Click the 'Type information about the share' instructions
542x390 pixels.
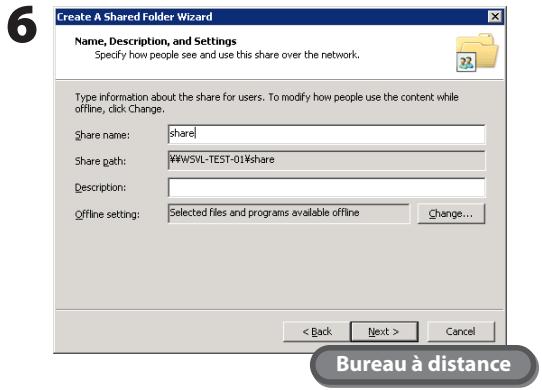point(267,103)
